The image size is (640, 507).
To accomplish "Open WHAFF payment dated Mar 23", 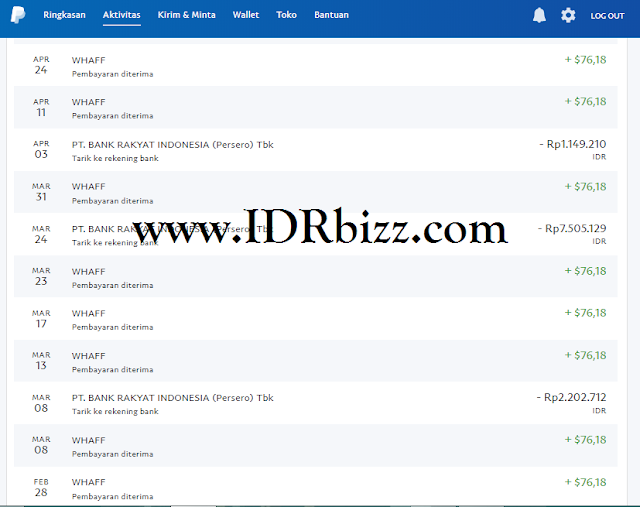I will point(316,276).
